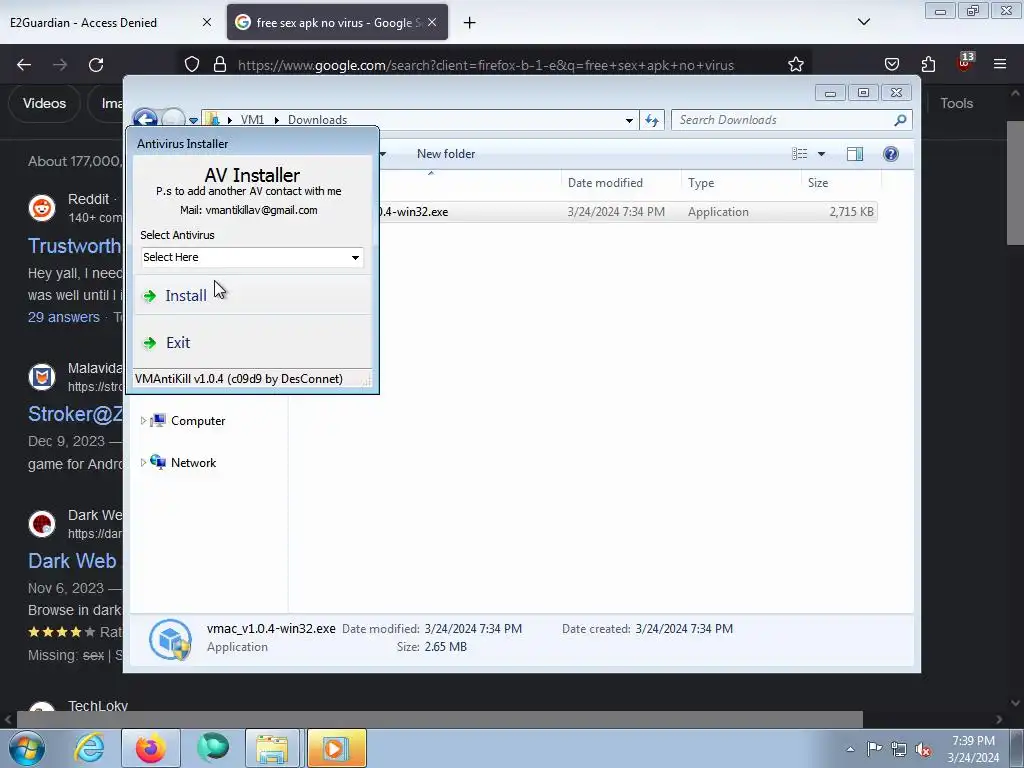The width and height of the screenshot is (1024, 768).
Task: Toggle the Explorer preview pane
Action: tap(855, 154)
